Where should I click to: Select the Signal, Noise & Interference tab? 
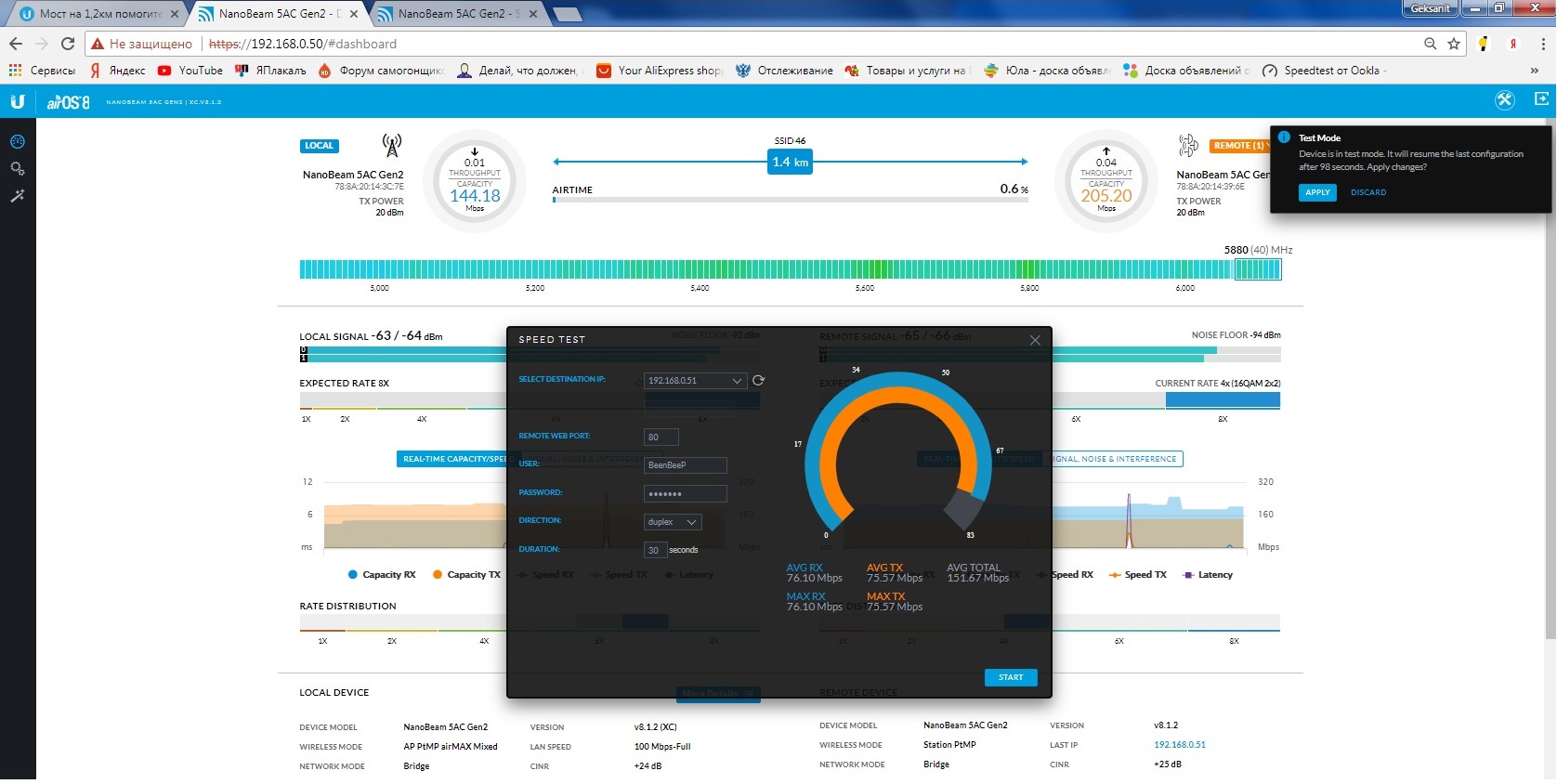click(1114, 459)
